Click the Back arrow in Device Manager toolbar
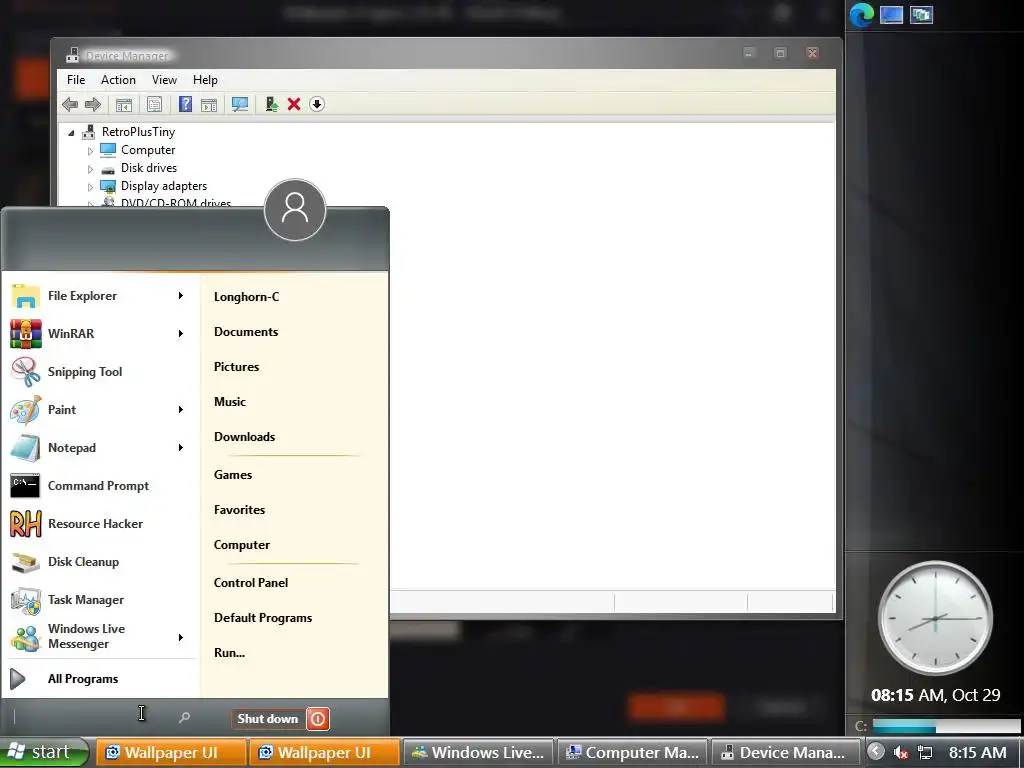Screen dimensions: 1024x768 (x=70, y=104)
